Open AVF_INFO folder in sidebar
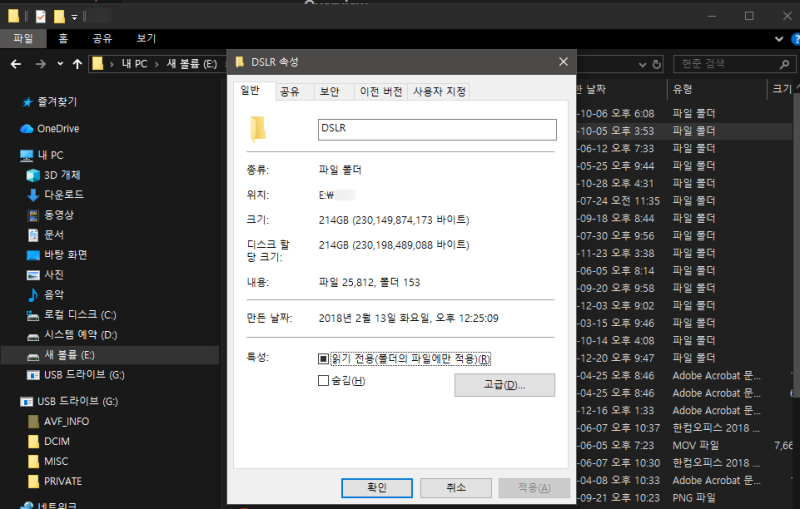This screenshot has height=509, width=800. (66, 421)
